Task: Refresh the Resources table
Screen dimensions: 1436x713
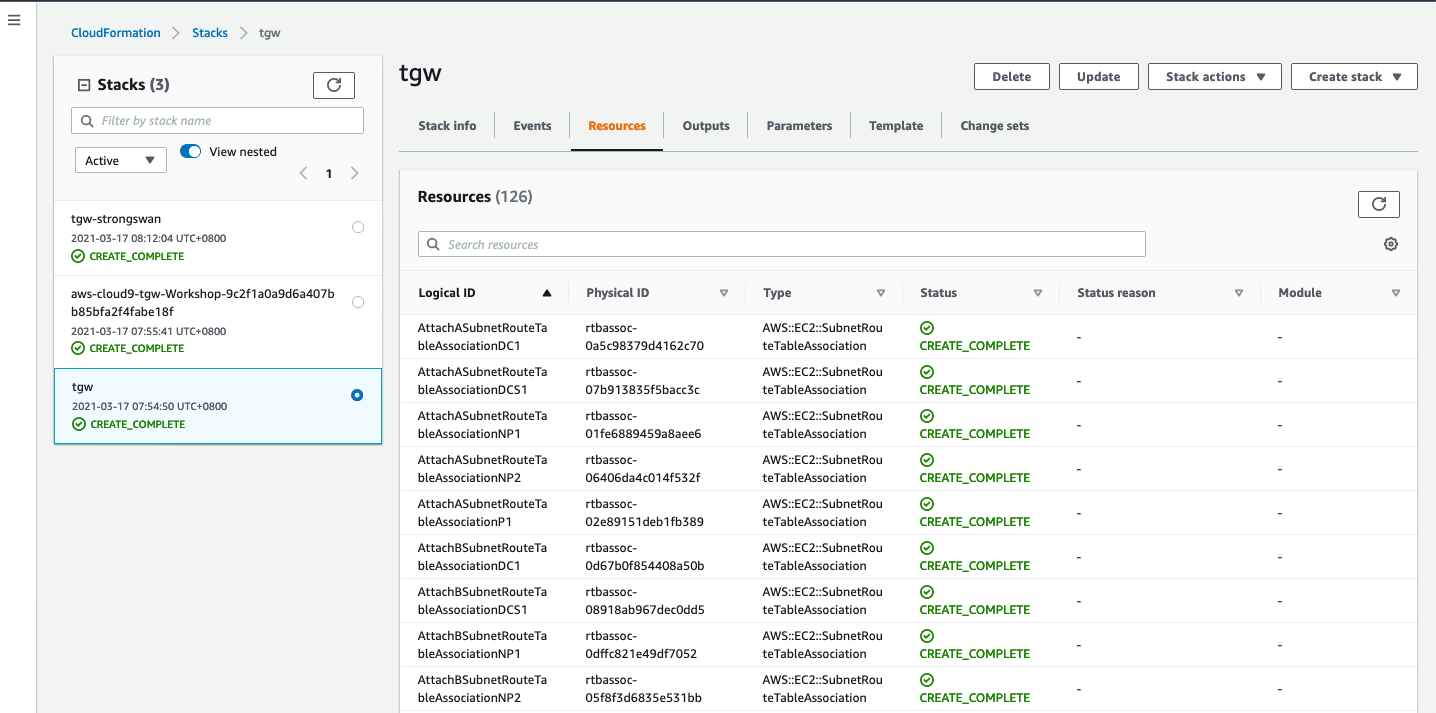Action: (x=1378, y=204)
